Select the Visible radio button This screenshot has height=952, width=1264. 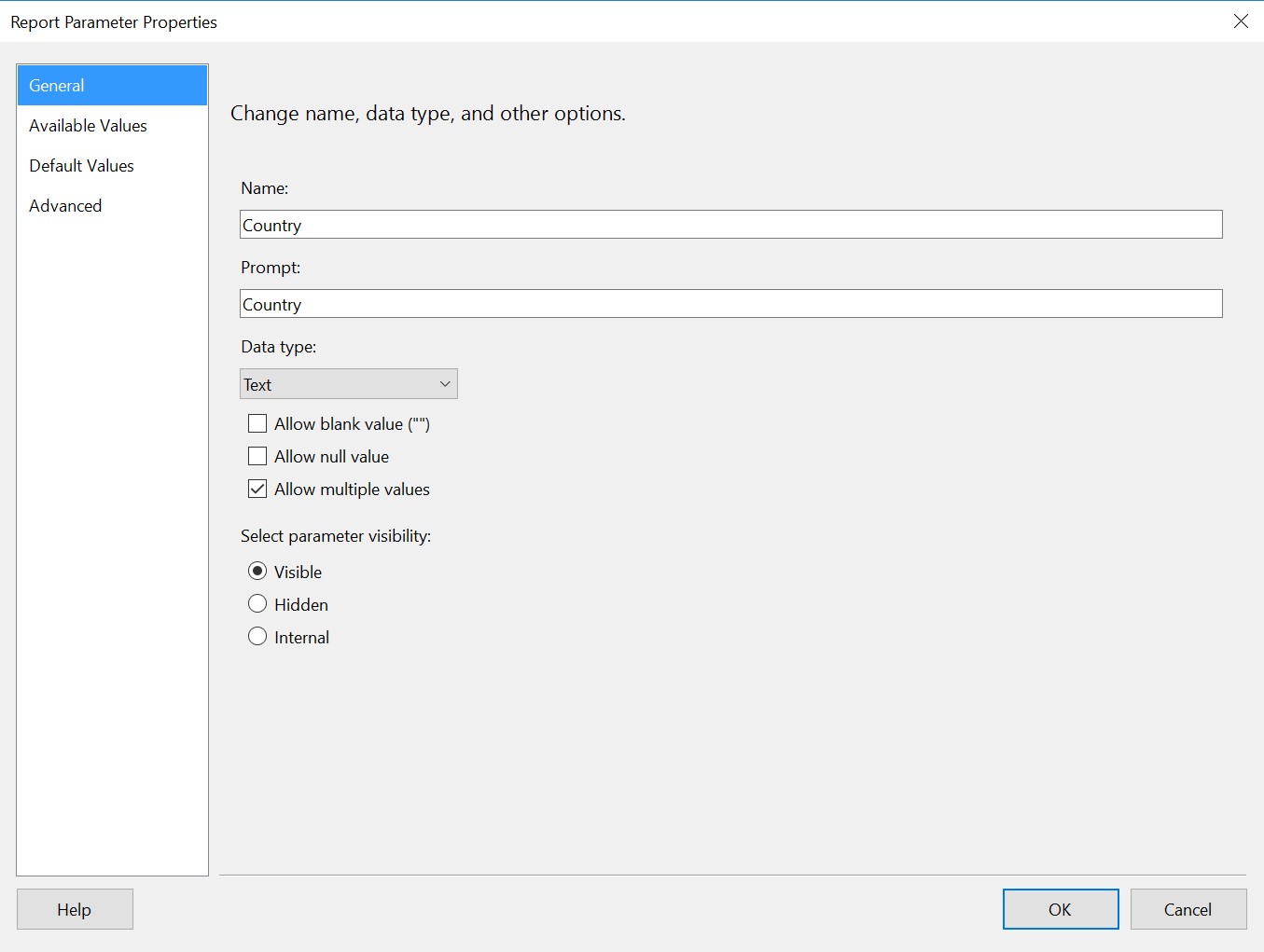[257, 572]
